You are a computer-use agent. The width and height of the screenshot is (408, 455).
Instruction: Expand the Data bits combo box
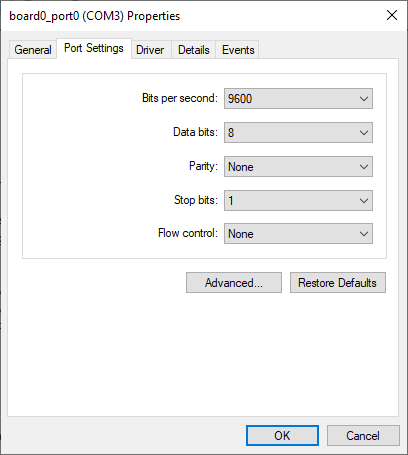(x=298, y=133)
